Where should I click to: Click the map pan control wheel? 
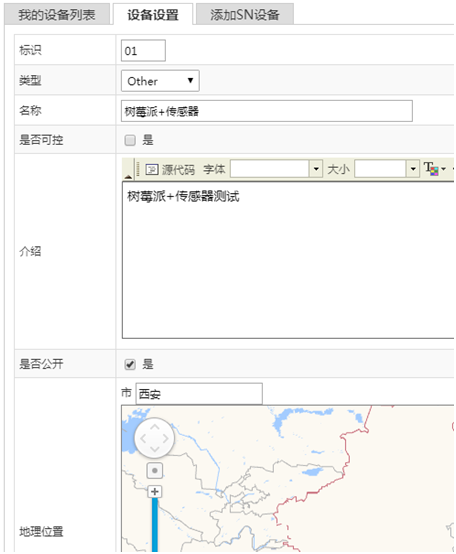154,438
